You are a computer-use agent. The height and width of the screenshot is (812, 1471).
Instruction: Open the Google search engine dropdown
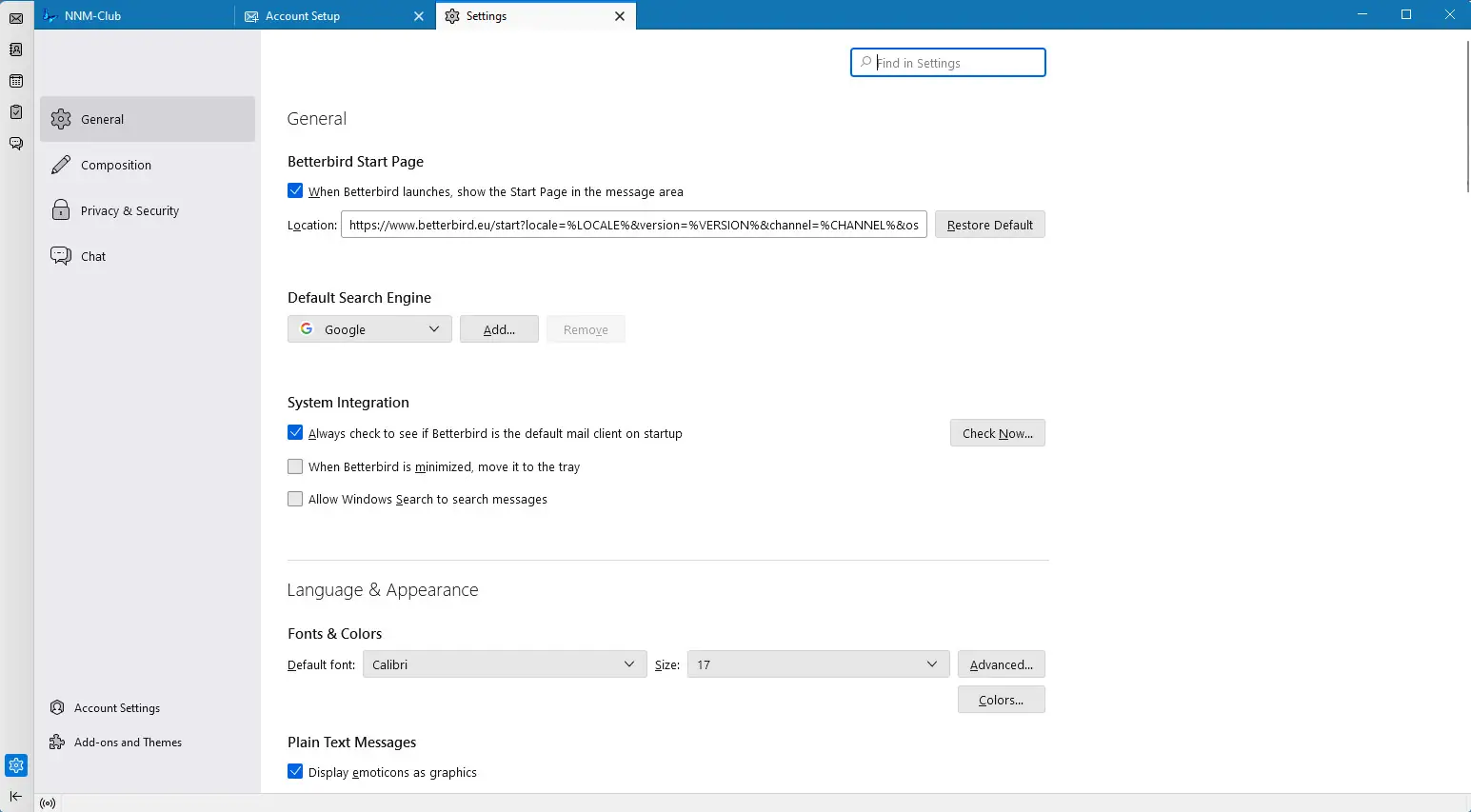[x=369, y=329]
